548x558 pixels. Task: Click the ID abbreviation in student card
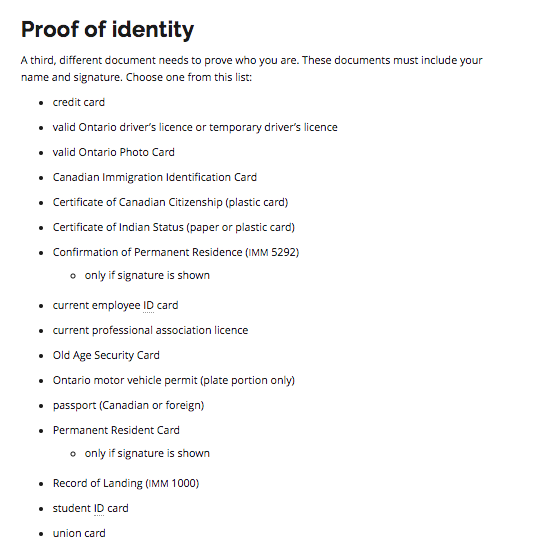(x=99, y=508)
